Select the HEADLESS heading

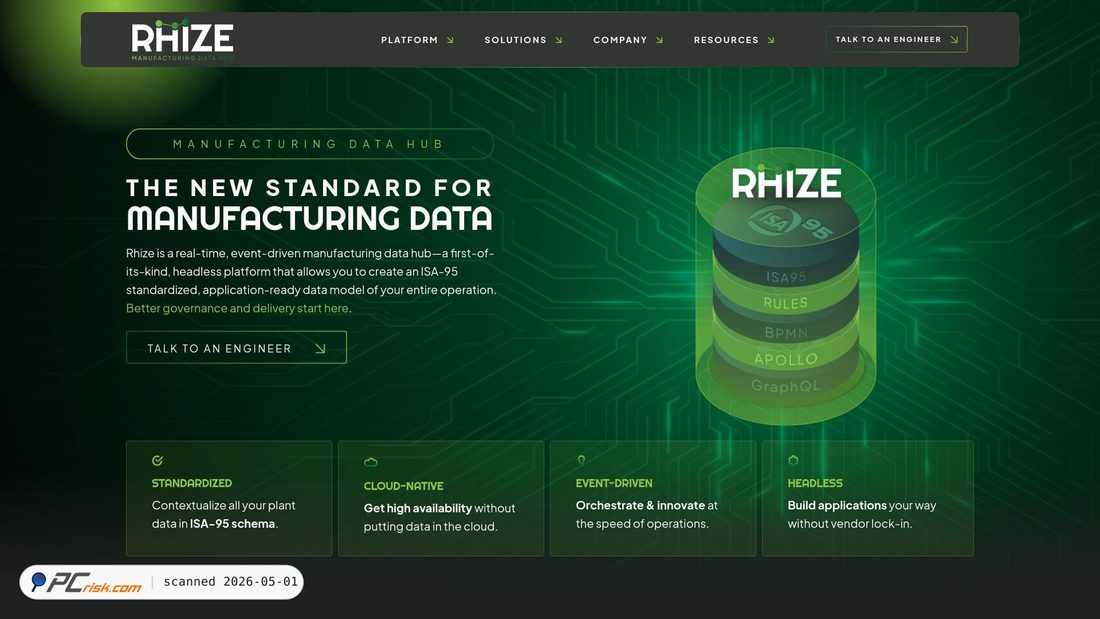click(x=814, y=483)
